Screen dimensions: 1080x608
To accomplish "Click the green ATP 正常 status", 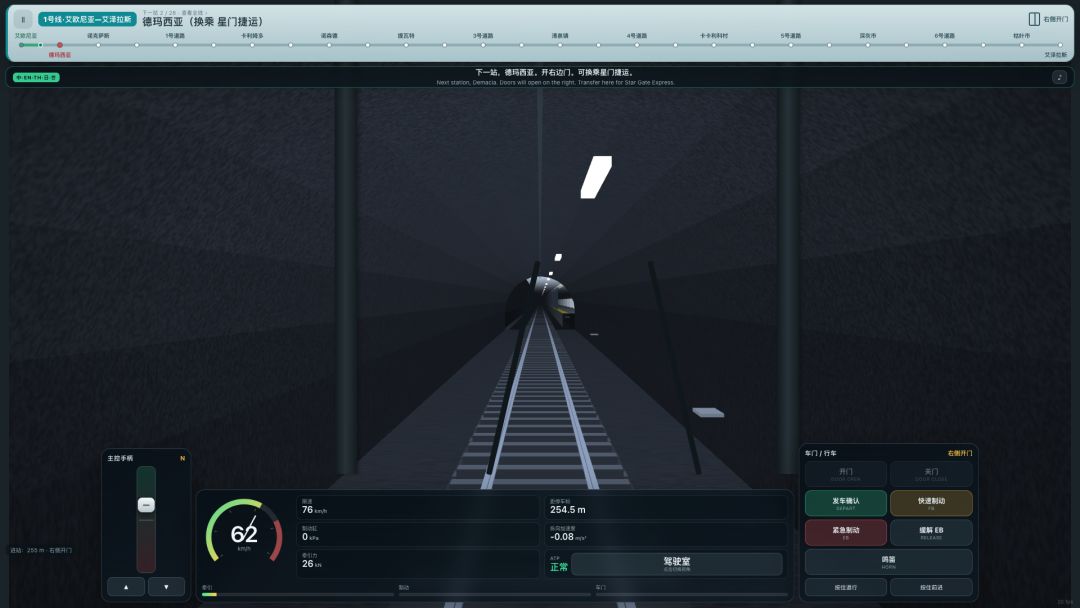I will [559, 566].
